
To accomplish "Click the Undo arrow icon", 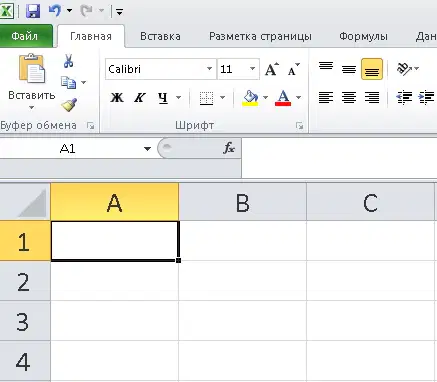I will point(55,11).
